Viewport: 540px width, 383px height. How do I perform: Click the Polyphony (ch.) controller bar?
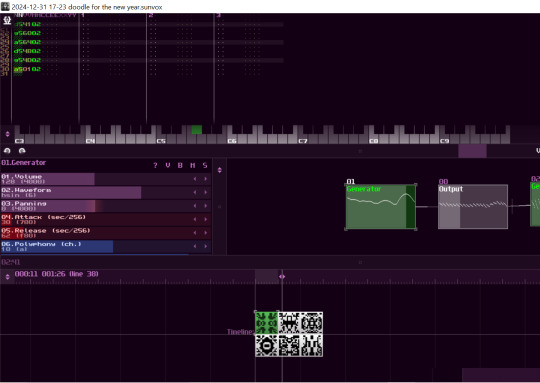point(106,246)
